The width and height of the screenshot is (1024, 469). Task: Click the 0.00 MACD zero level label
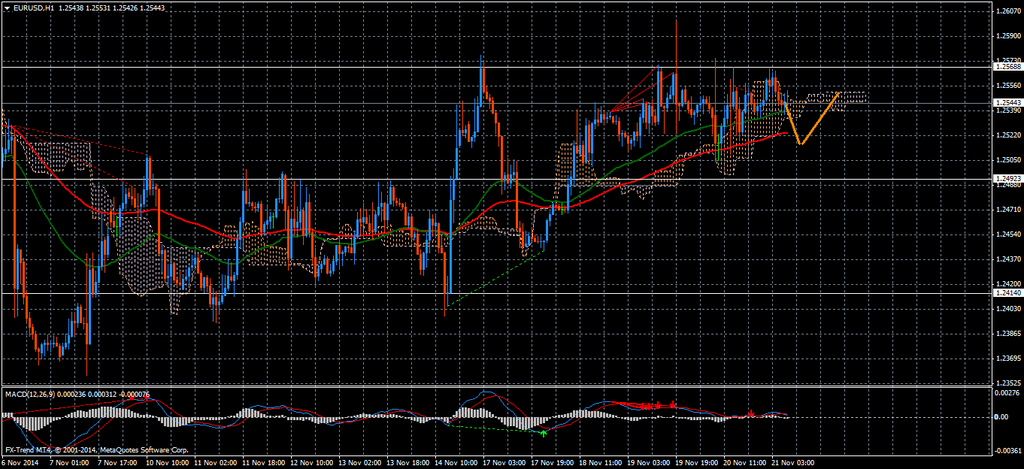[x=1000, y=417]
